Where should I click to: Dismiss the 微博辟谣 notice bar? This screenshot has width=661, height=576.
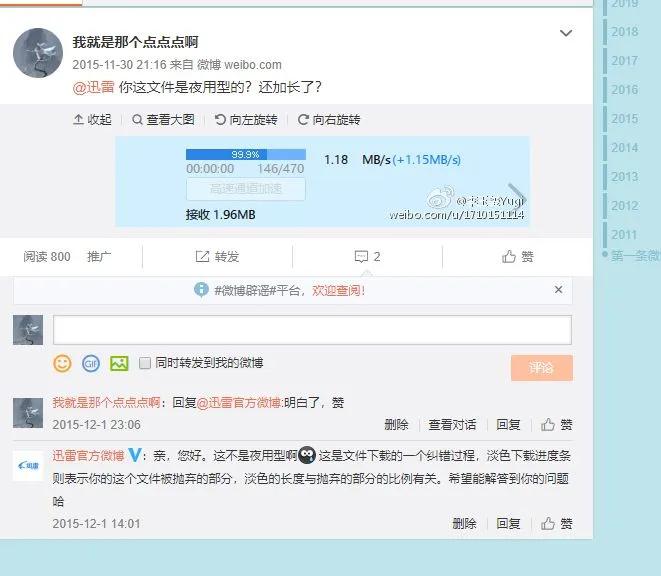pos(559,290)
